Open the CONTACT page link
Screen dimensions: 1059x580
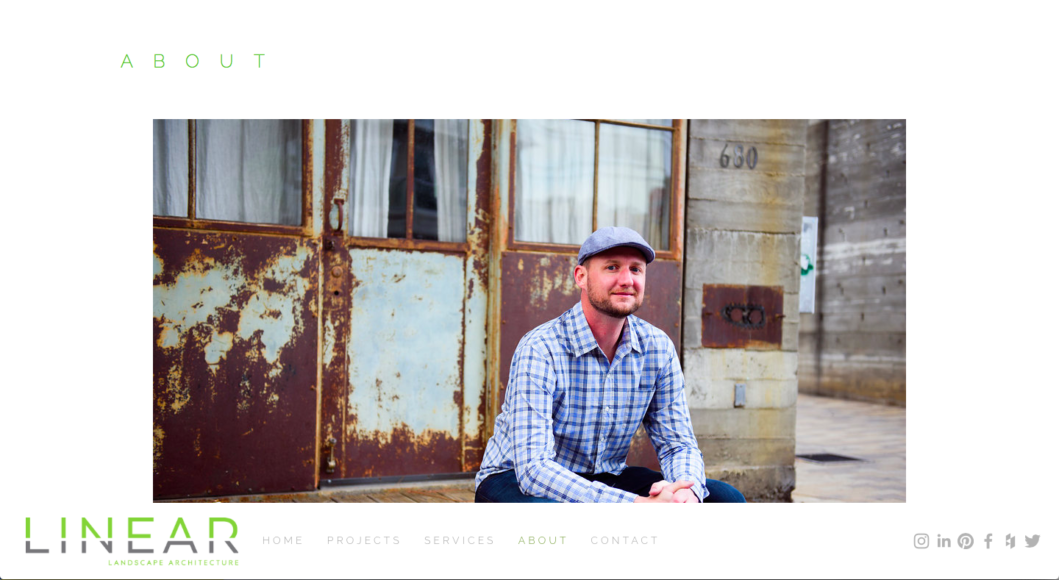point(624,540)
